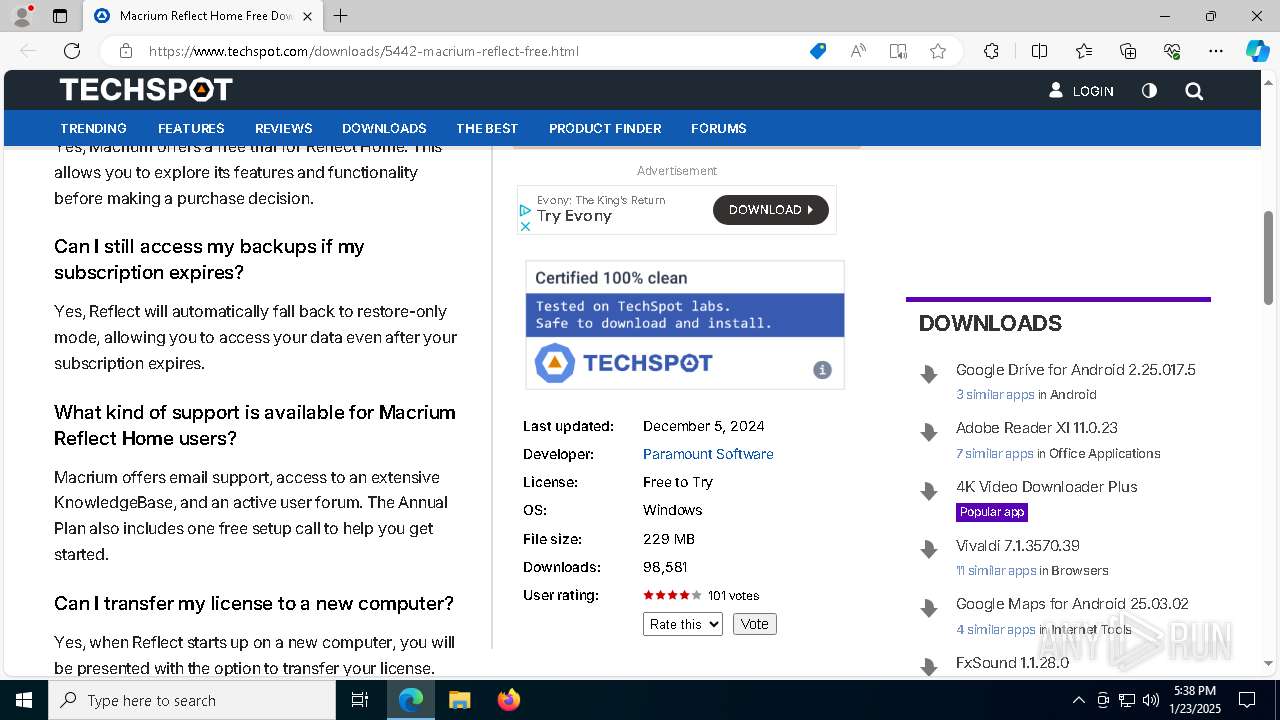Go to the DOWNLOADS section
1280x720 pixels.
tap(384, 128)
